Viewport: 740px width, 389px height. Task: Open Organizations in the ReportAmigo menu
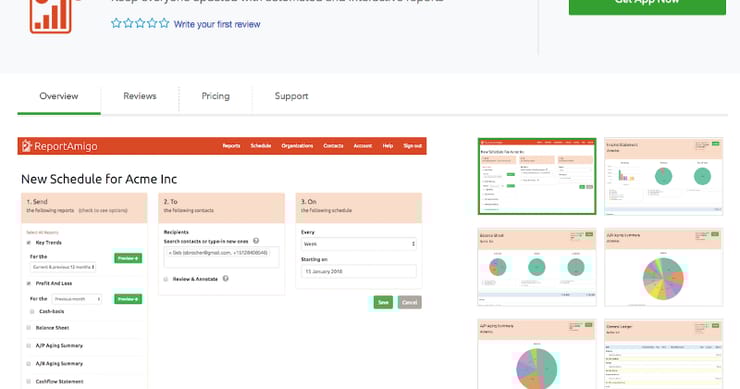click(297, 146)
